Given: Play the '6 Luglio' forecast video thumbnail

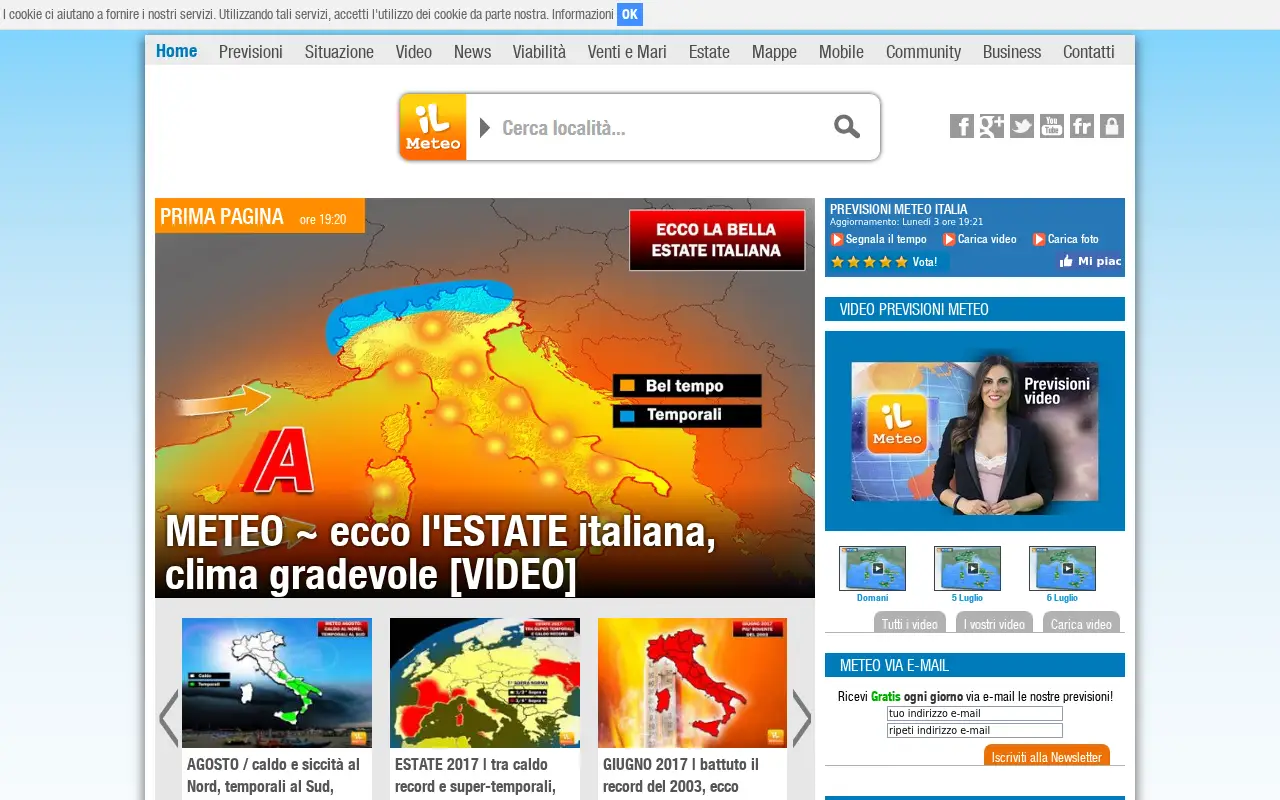Looking at the screenshot, I should click(1062, 568).
